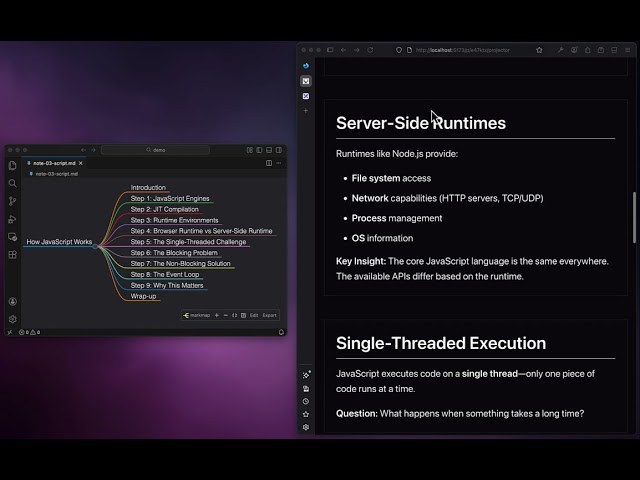The width and height of the screenshot is (640, 480).
Task: Switch to Firefox-logo vertical tab
Action: coord(306,66)
